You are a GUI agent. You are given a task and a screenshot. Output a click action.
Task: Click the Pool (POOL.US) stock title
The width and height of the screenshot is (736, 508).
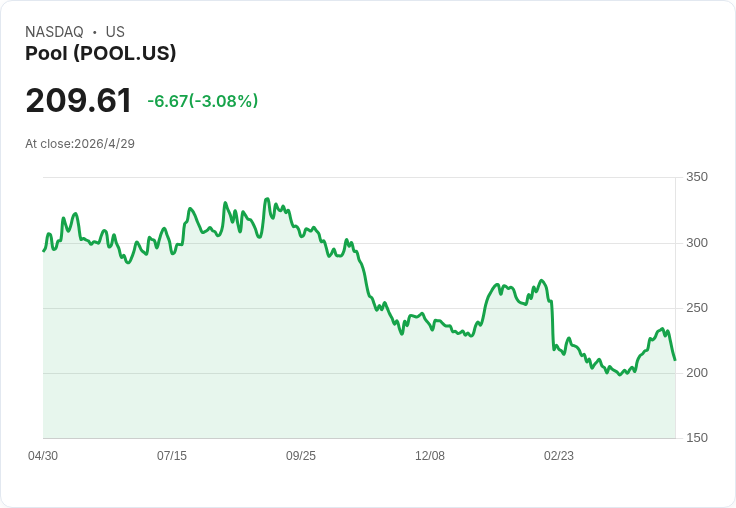coord(100,53)
